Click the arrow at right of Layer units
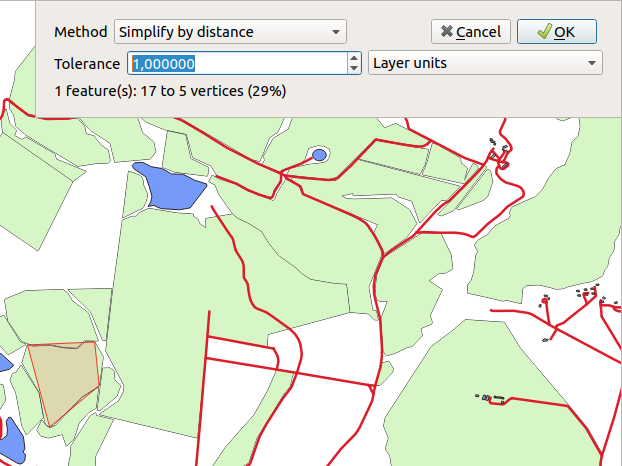The image size is (622, 466). [593, 64]
